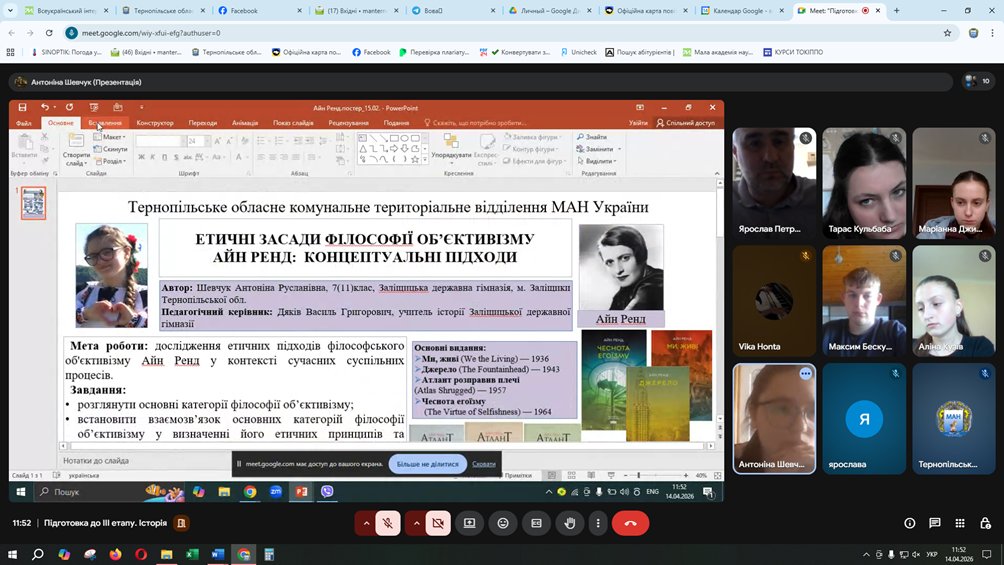This screenshot has width=1004, height=565.
Task: Switch to Календар Google browser tab
Action: pos(743,10)
